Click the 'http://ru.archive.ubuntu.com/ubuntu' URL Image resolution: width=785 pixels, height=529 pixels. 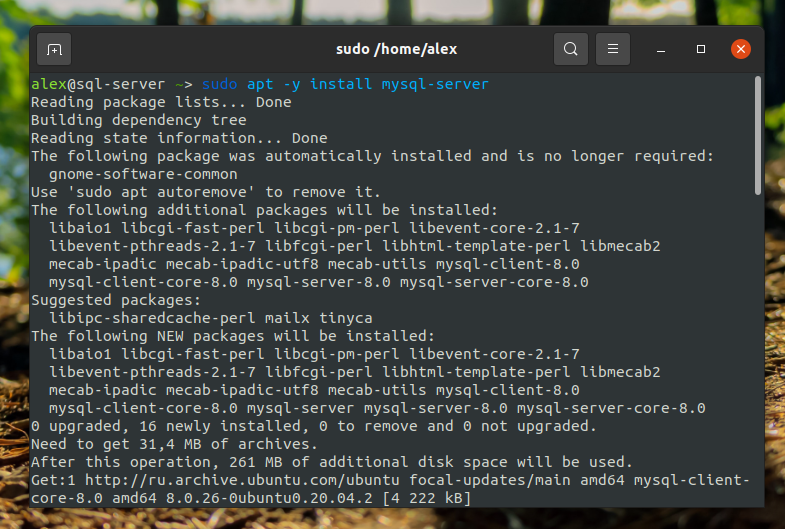(242, 480)
